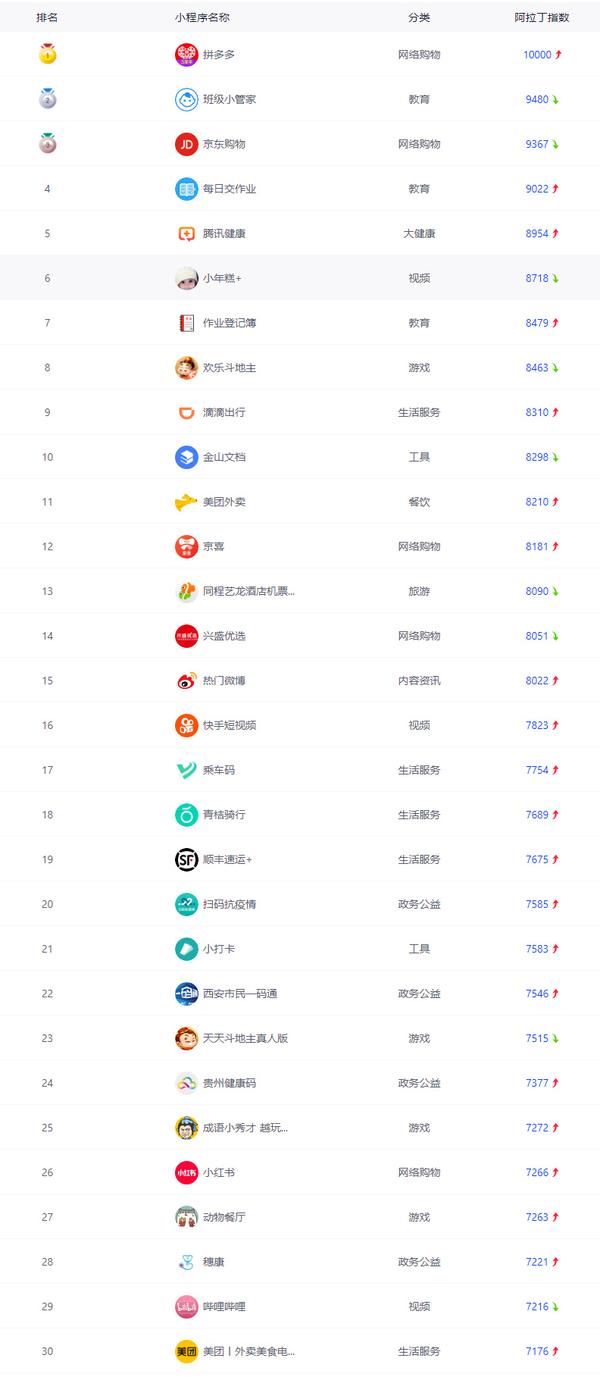Click the index value 10000

(x=537, y=55)
